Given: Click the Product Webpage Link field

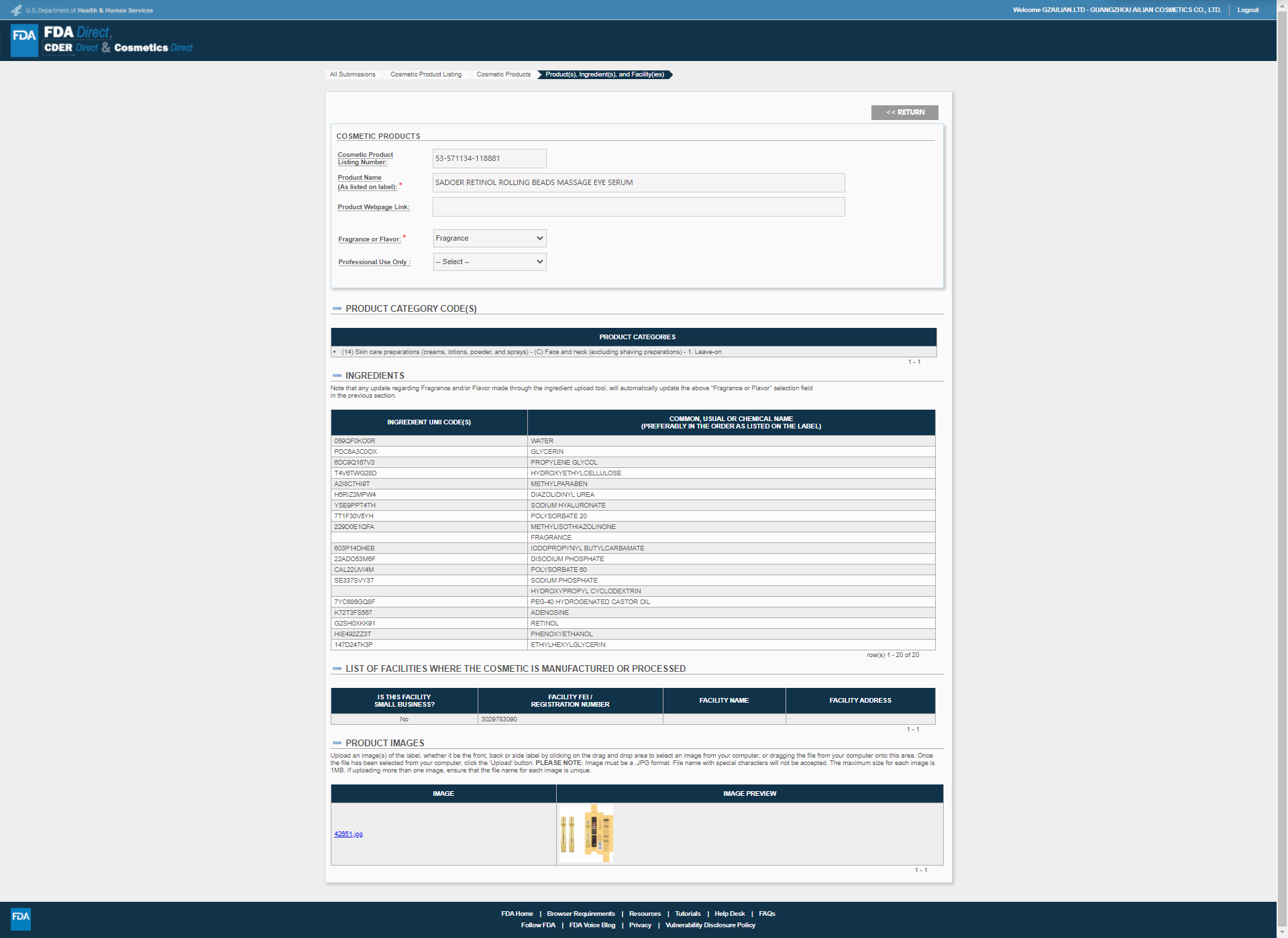Looking at the screenshot, I should (x=638, y=207).
